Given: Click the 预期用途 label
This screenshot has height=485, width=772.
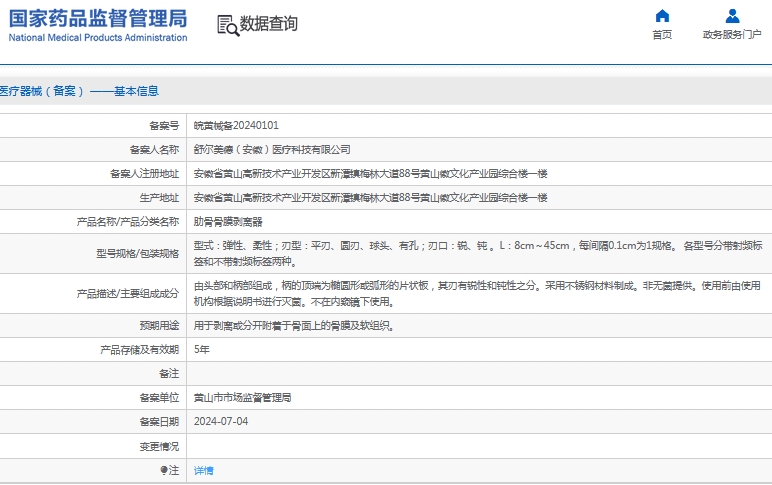Looking at the screenshot, I should coord(159,325).
